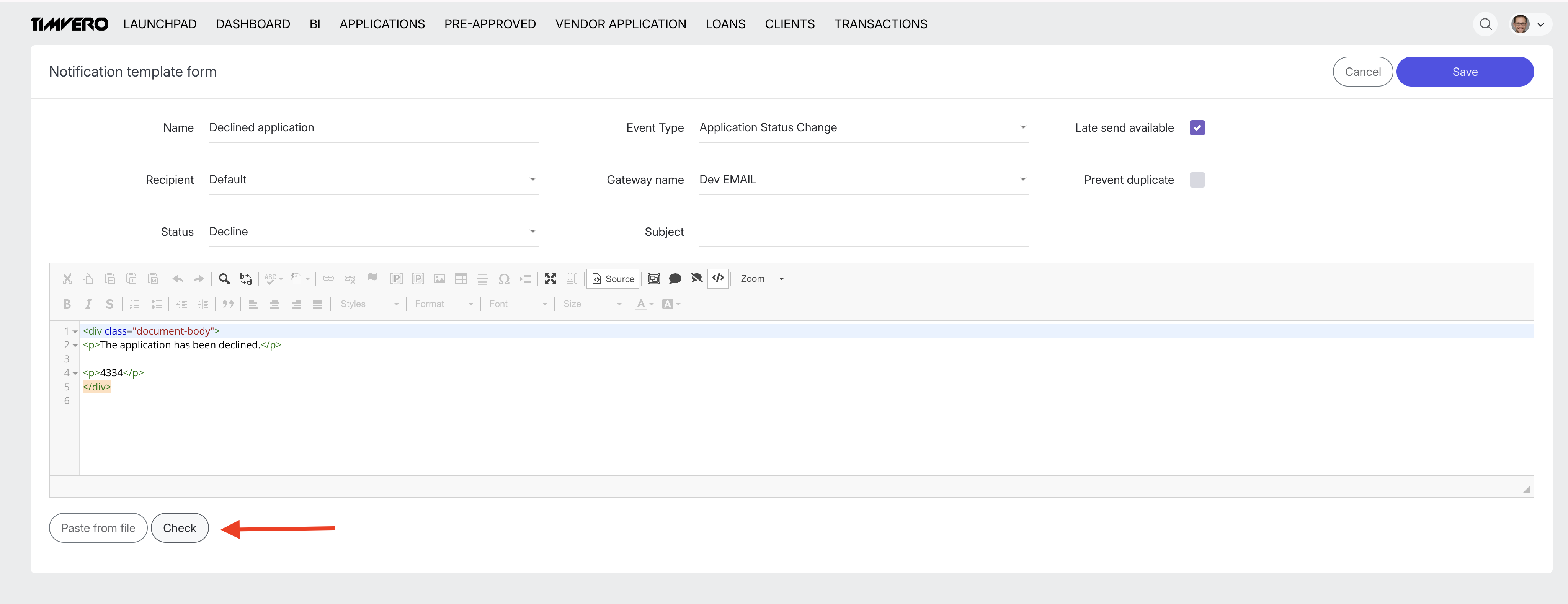The width and height of the screenshot is (1568, 604).
Task: Click the Save button
Action: (1464, 72)
